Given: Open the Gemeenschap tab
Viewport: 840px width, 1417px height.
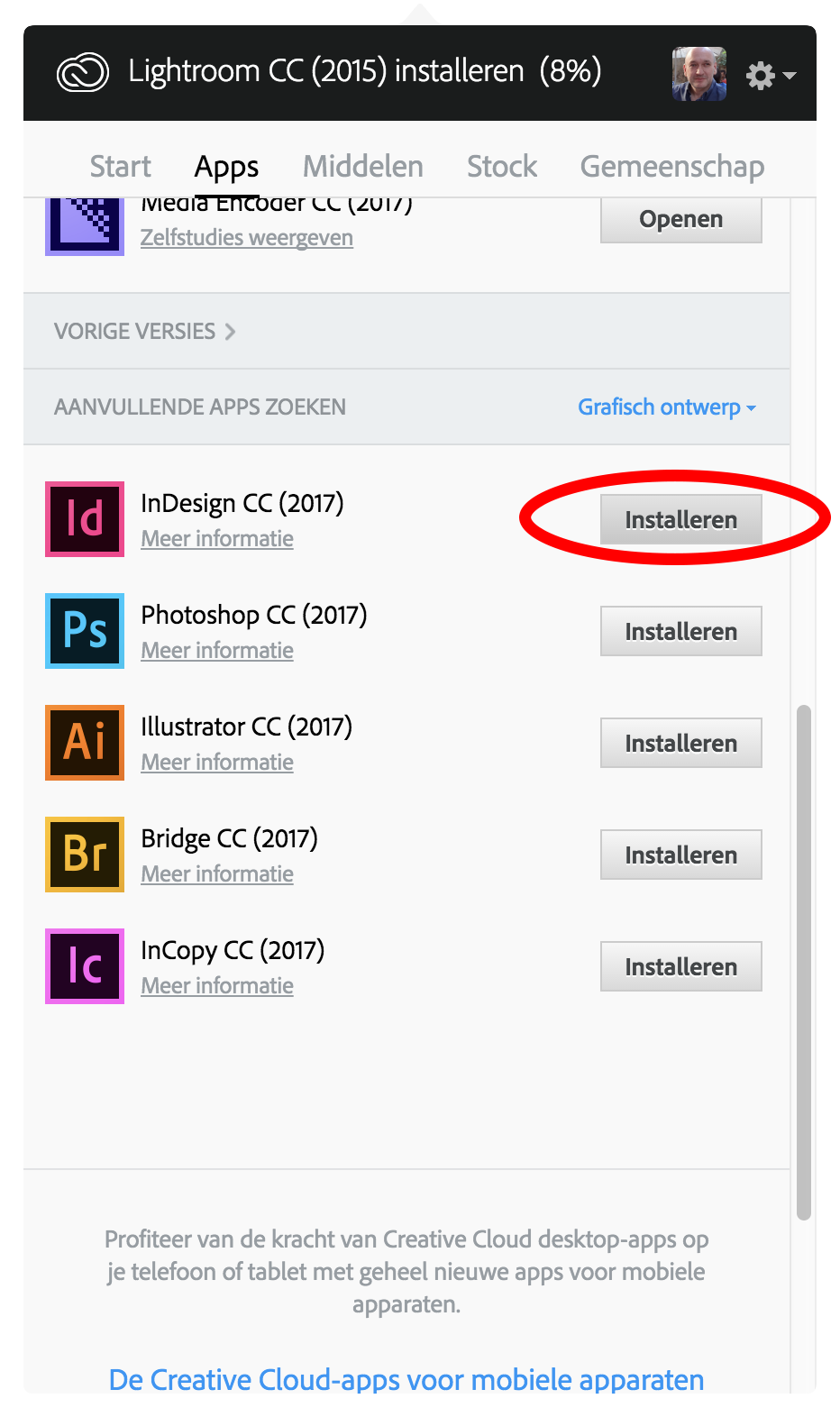Looking at the screenshot, I should tap(672, 167).
